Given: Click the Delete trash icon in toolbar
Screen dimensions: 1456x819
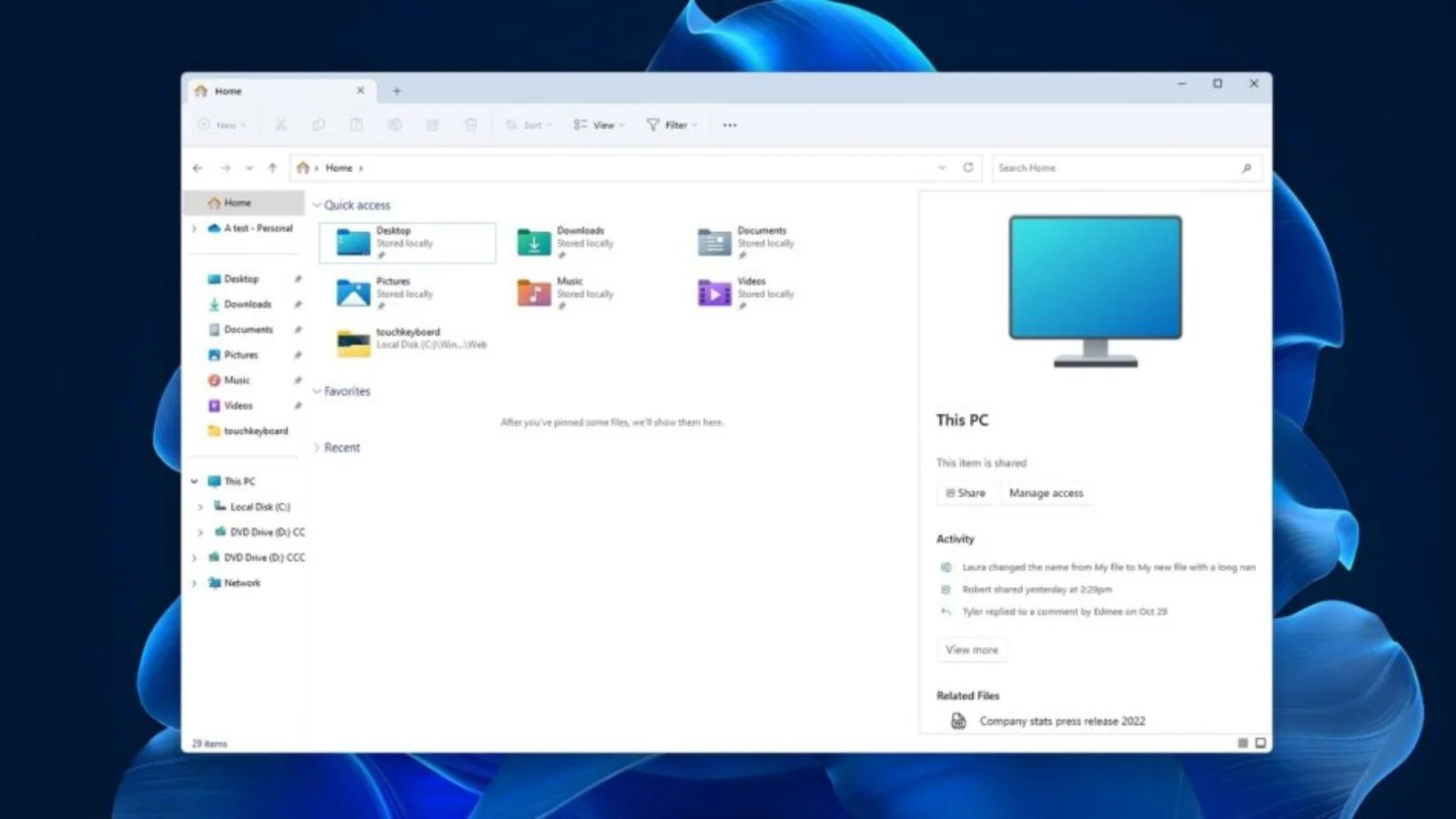Looking at the screenshot, I should click(x=470, y=125).
